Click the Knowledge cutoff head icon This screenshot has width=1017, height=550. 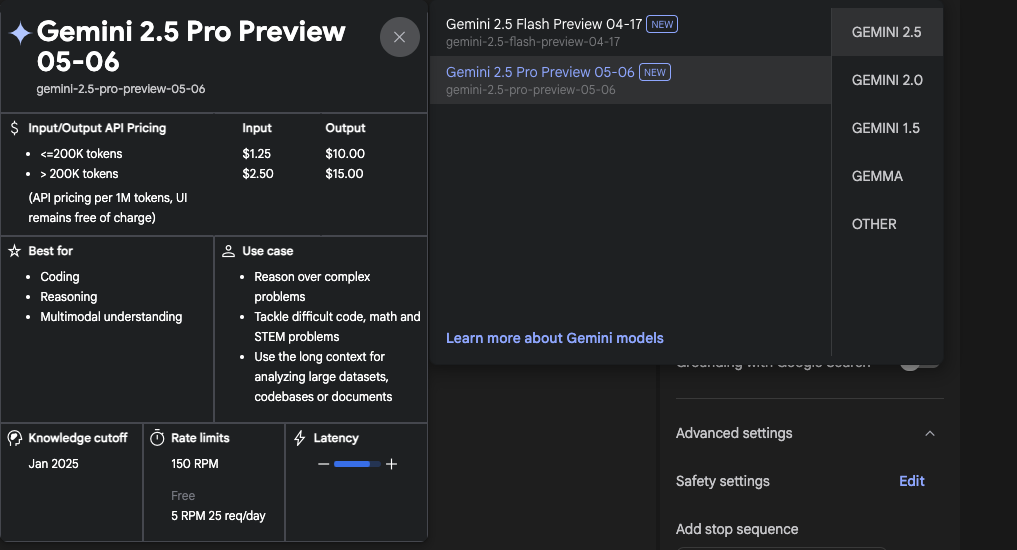coord(14,438)
